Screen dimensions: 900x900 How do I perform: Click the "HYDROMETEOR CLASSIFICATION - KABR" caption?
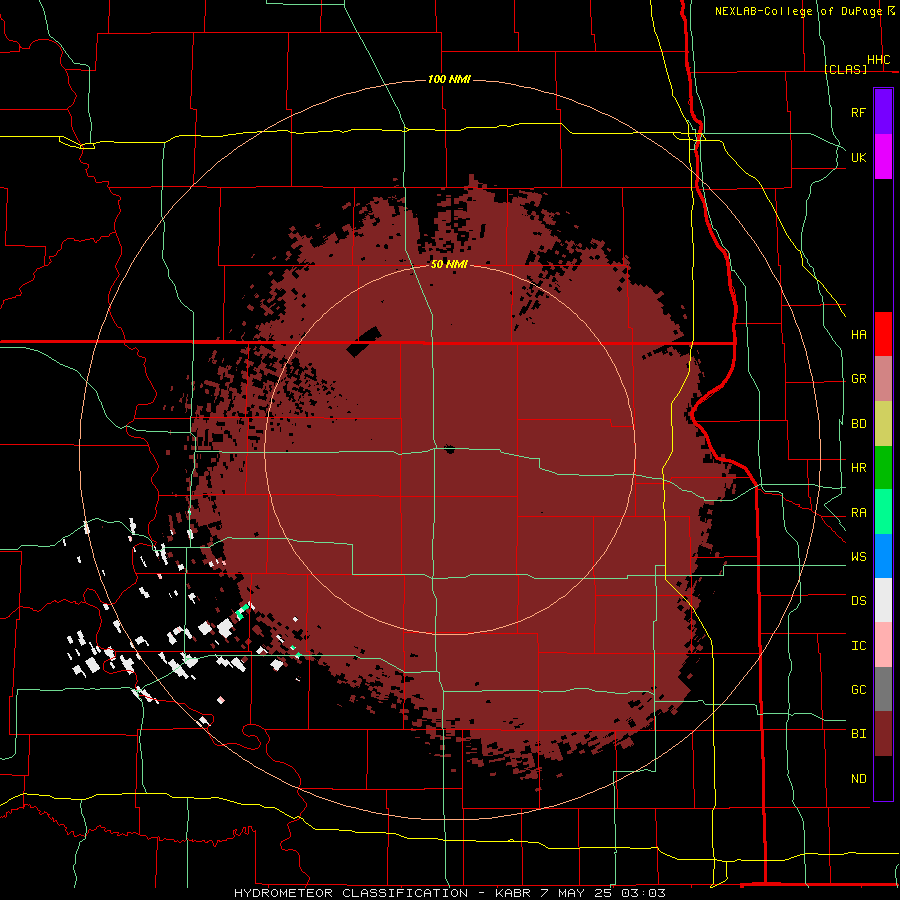coord(382,893)
